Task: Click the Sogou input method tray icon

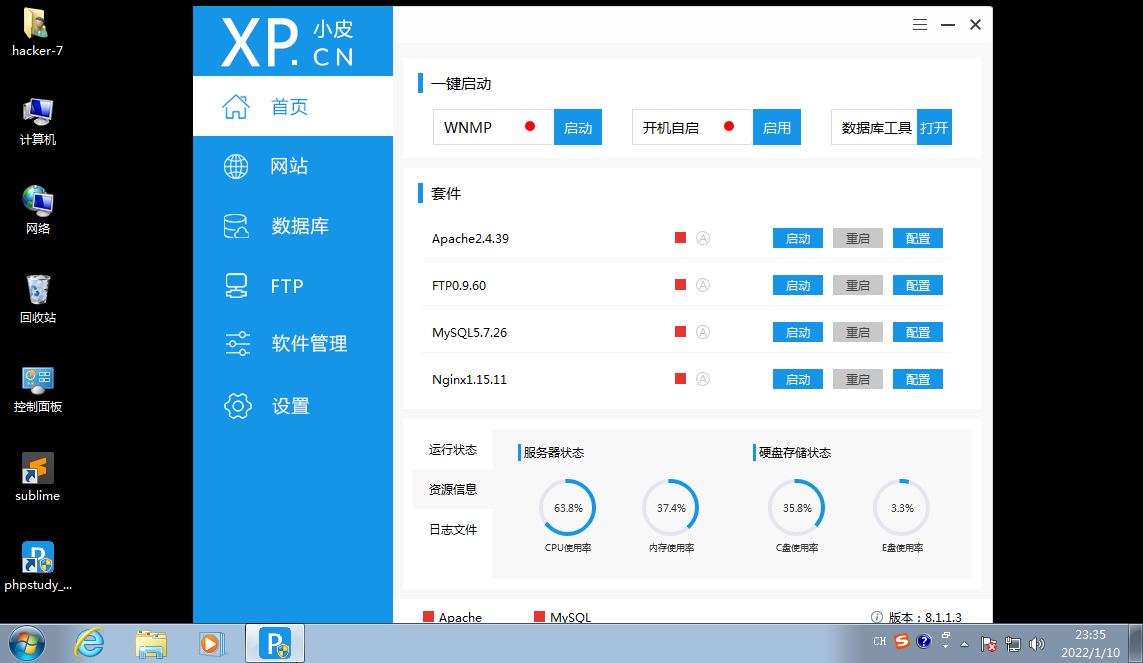Action: point(902,641)
